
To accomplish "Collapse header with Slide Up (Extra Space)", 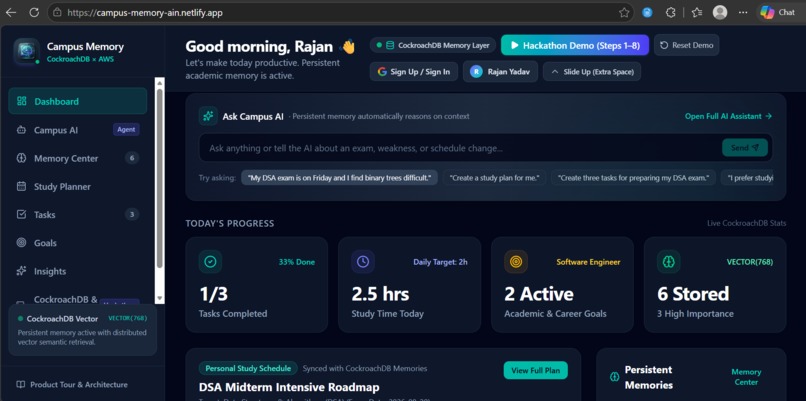I will [x=592, y=72].
